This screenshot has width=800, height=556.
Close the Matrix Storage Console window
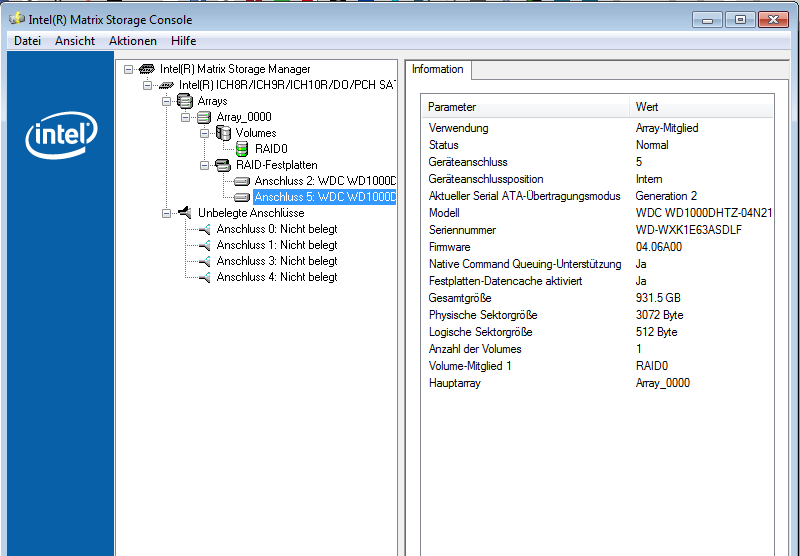pyautogui.click(x=773, y=20)
